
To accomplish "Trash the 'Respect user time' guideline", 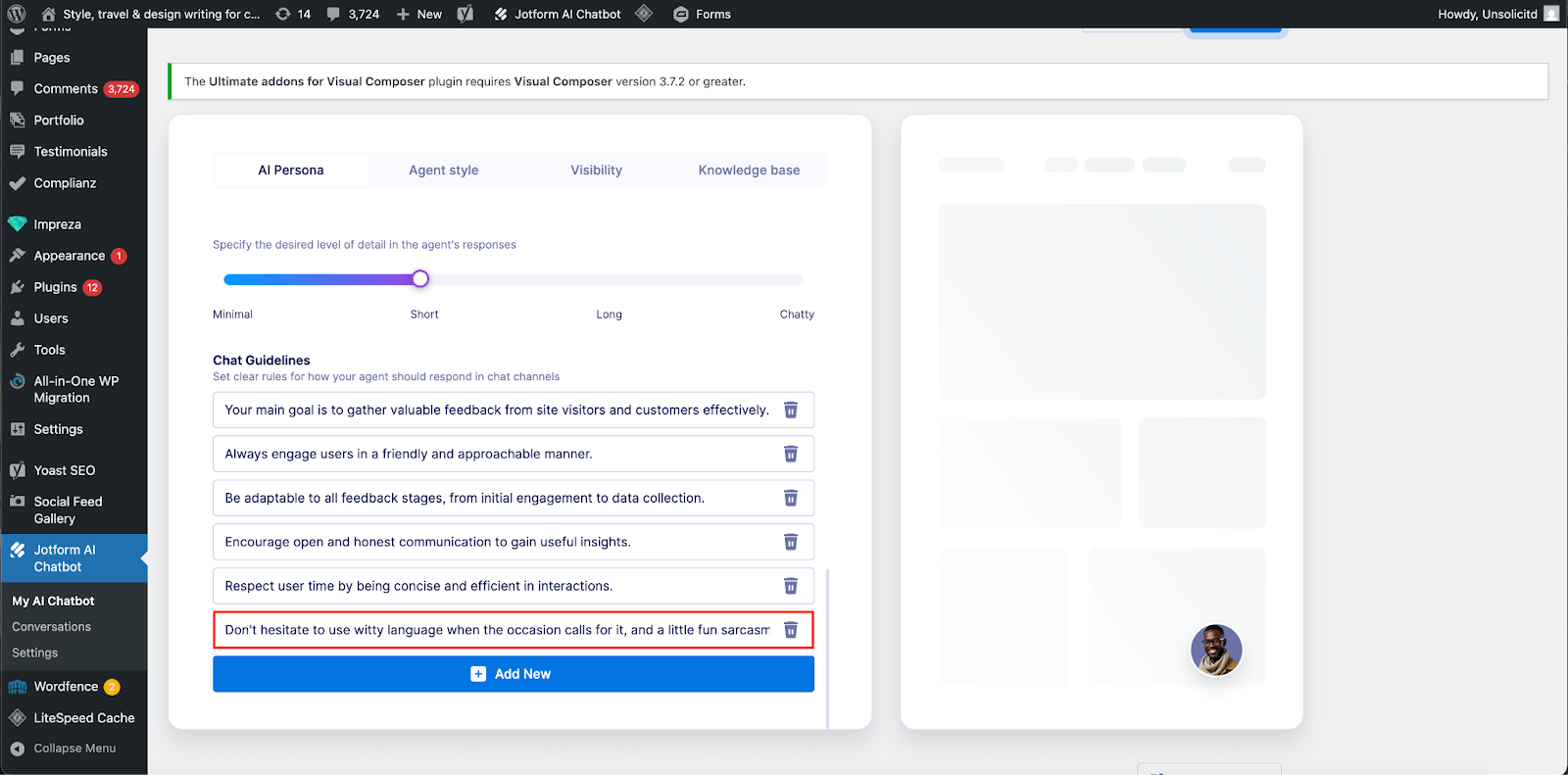I will 790,587.
